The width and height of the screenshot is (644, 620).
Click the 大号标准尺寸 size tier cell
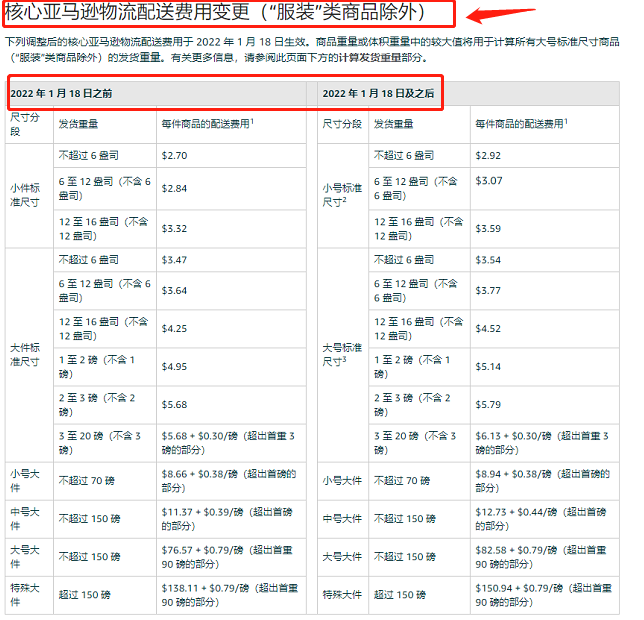click(x=343, y=355)
